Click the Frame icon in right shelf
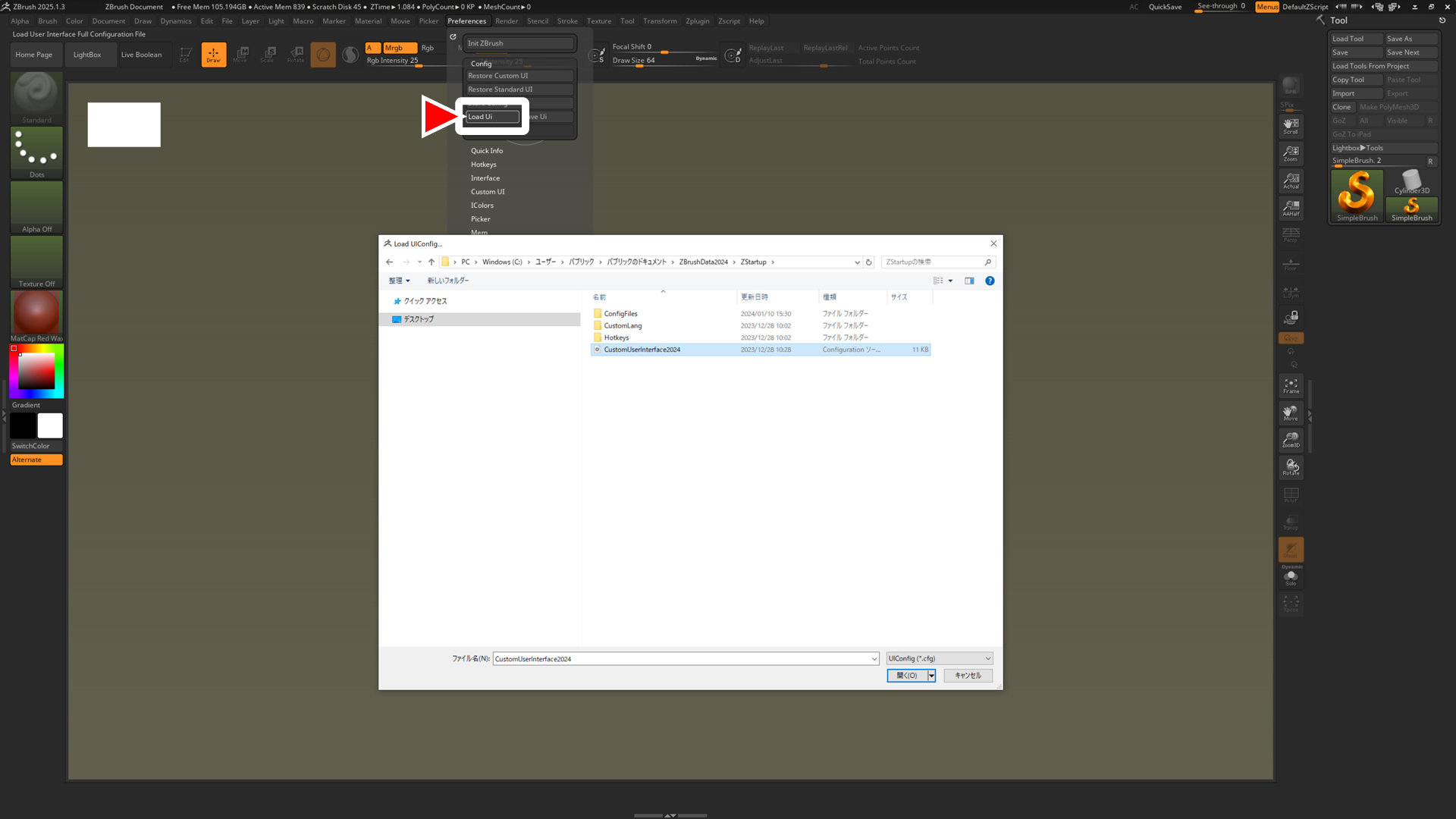1456x819 pixels. 1291,385
